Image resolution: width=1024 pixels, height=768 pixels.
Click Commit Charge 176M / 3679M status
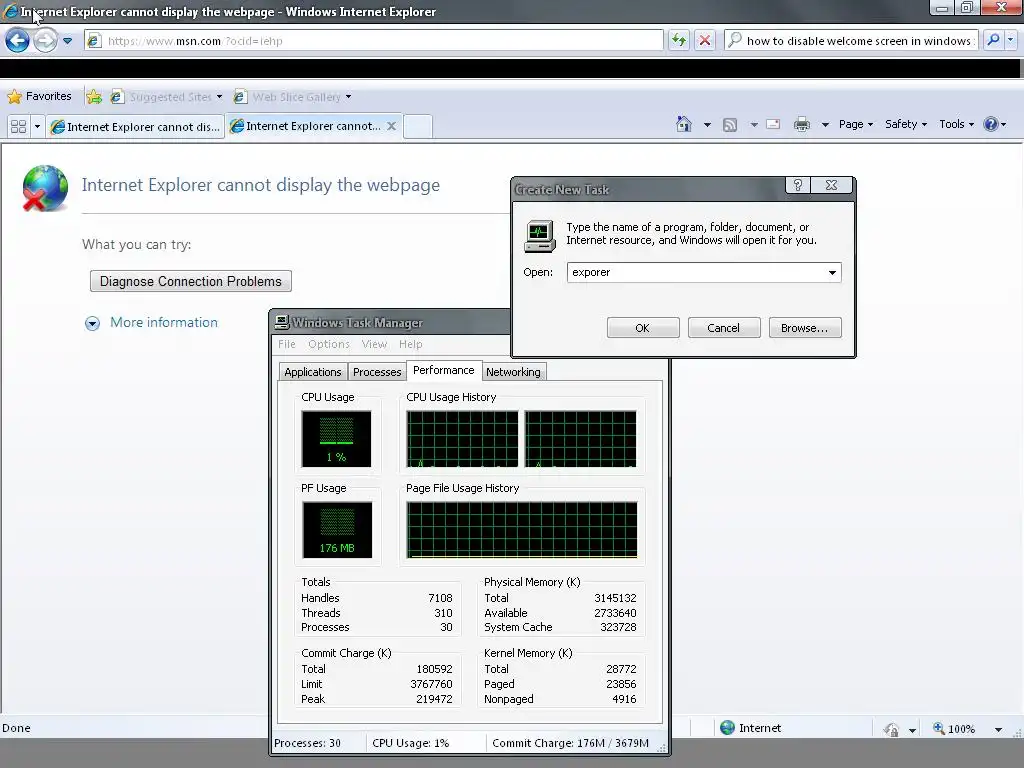pos(570,743)
